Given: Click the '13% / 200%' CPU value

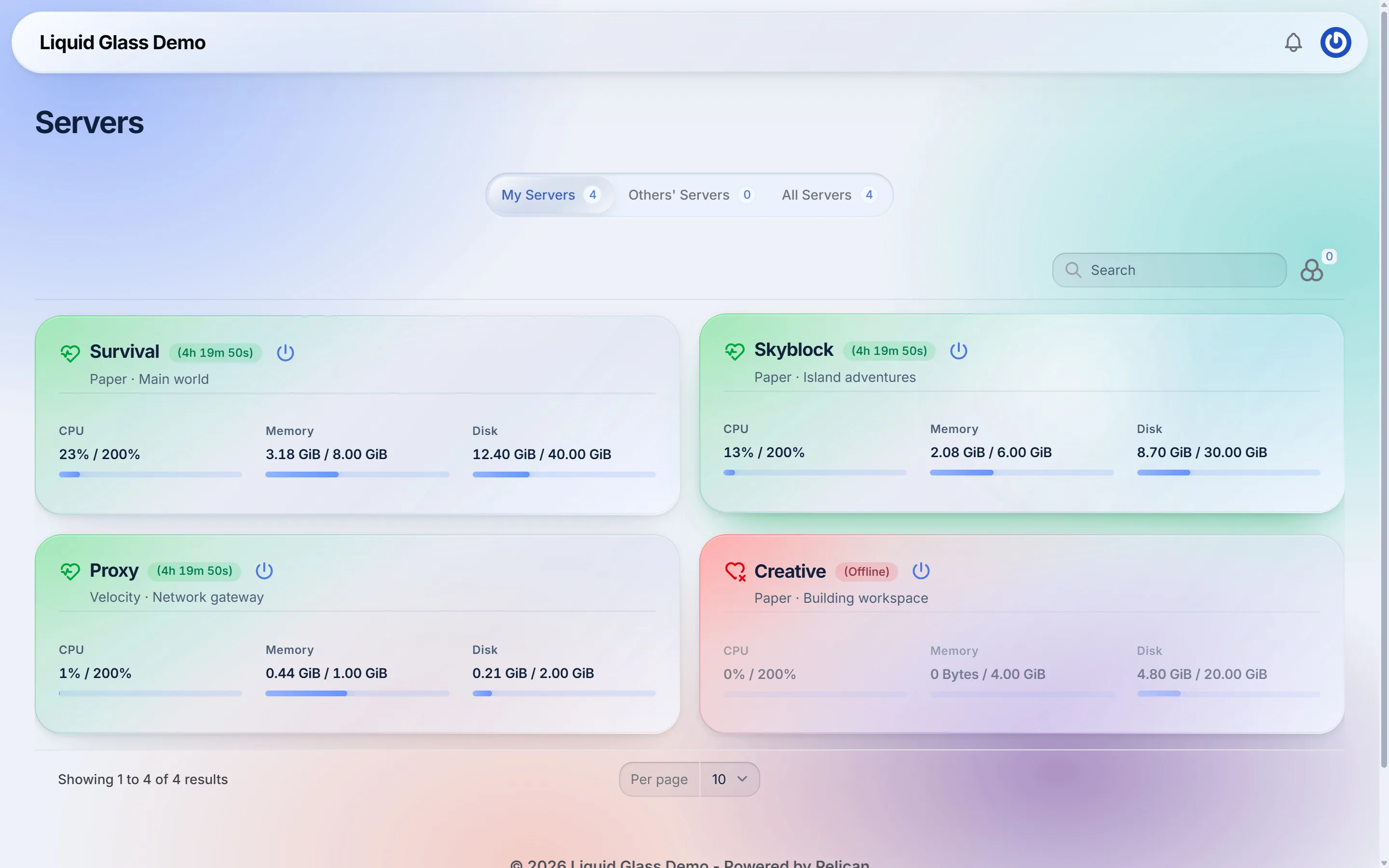Looking at the screenshot, I should coord(764,452).
